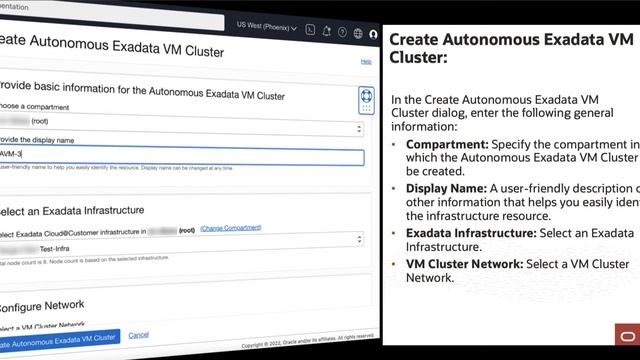Click the Help link
Viewport: 640px width, 360px height.
(x=366, y=62)
